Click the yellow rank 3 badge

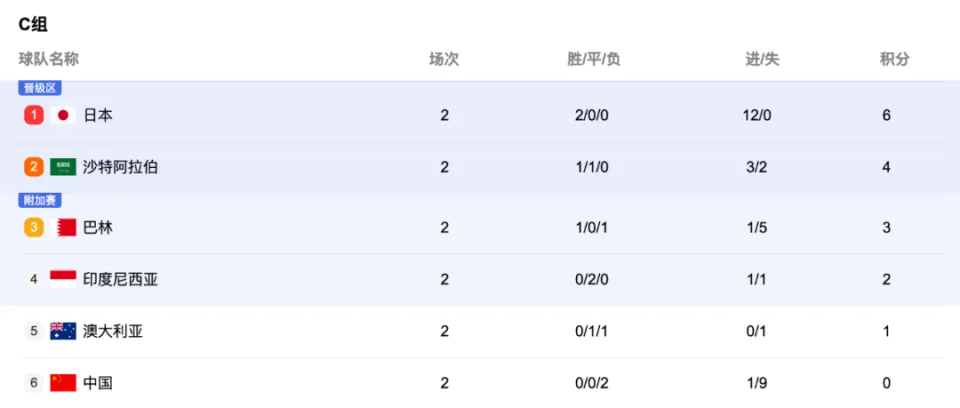click(x=34, y=228)
